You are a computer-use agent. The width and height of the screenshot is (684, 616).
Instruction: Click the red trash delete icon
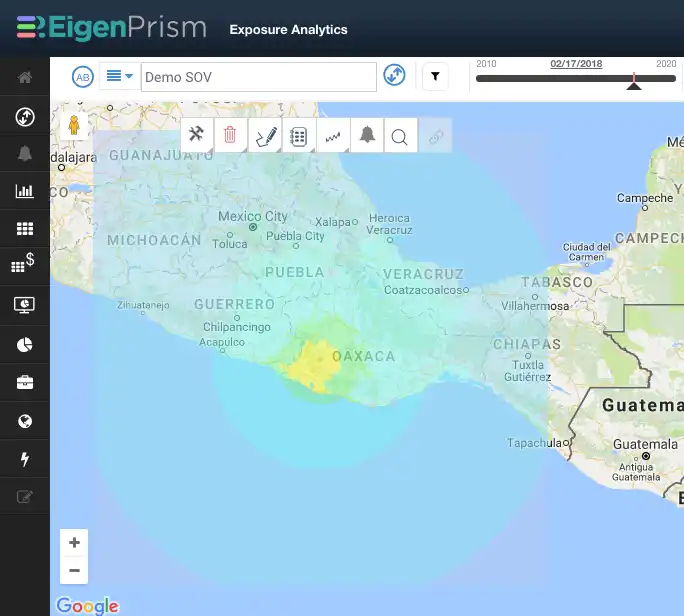click(230, 135)
